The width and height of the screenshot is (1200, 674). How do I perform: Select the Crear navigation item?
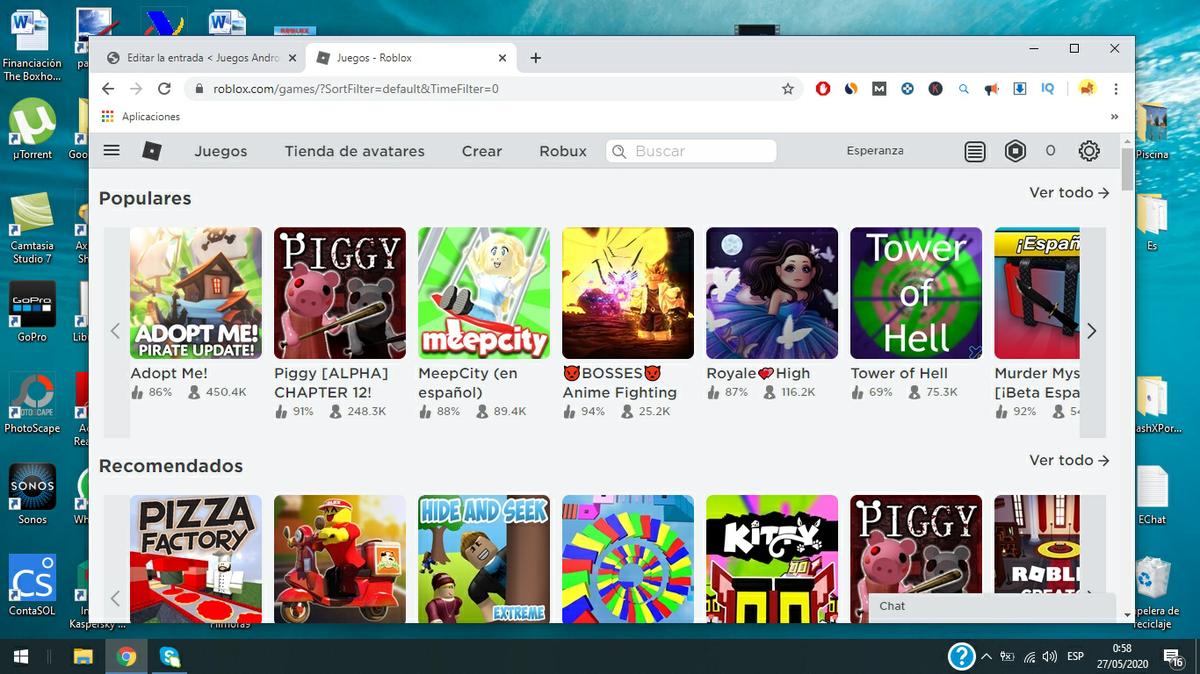click(x=481, y=150)
